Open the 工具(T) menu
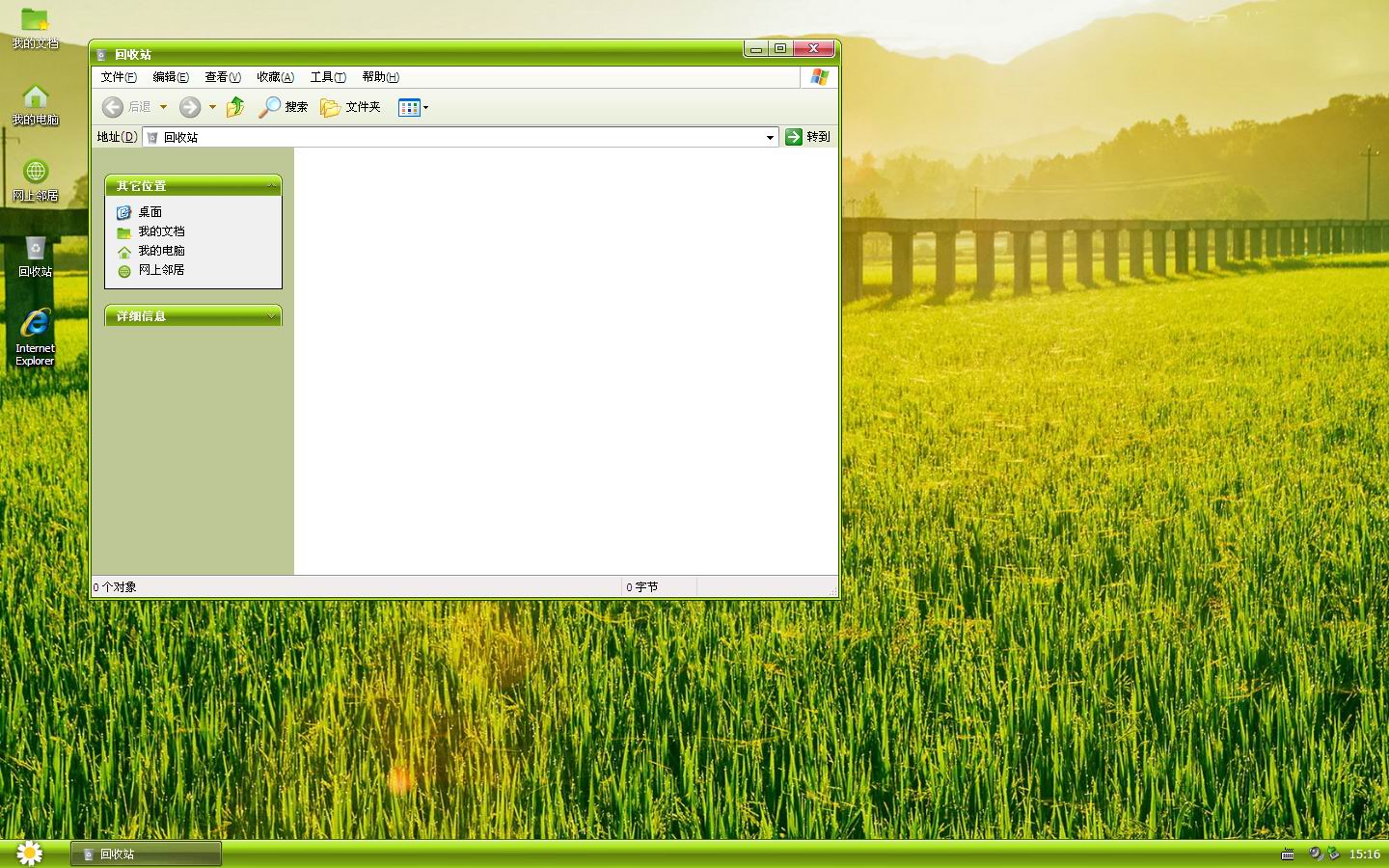 (328, 77)
